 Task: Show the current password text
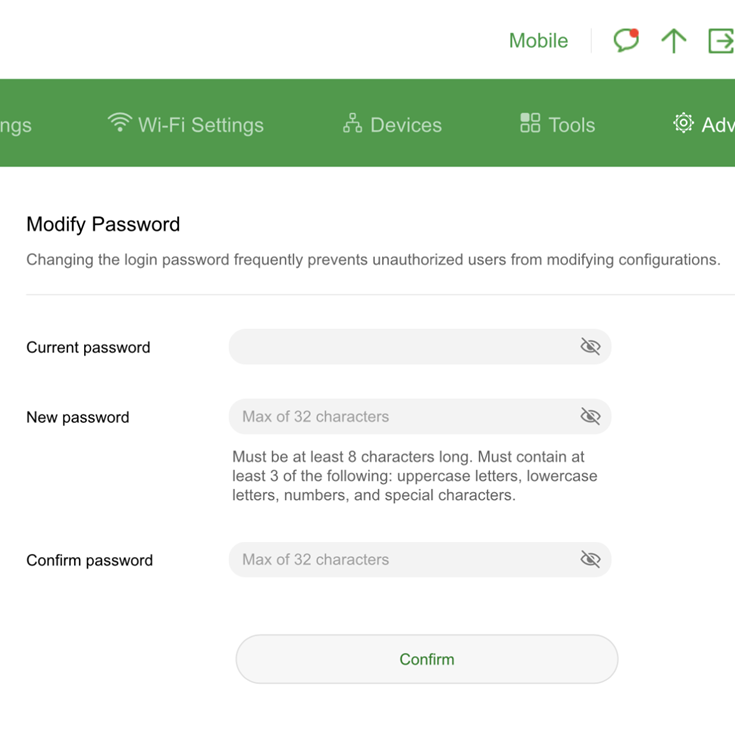[x=590, y=347]
